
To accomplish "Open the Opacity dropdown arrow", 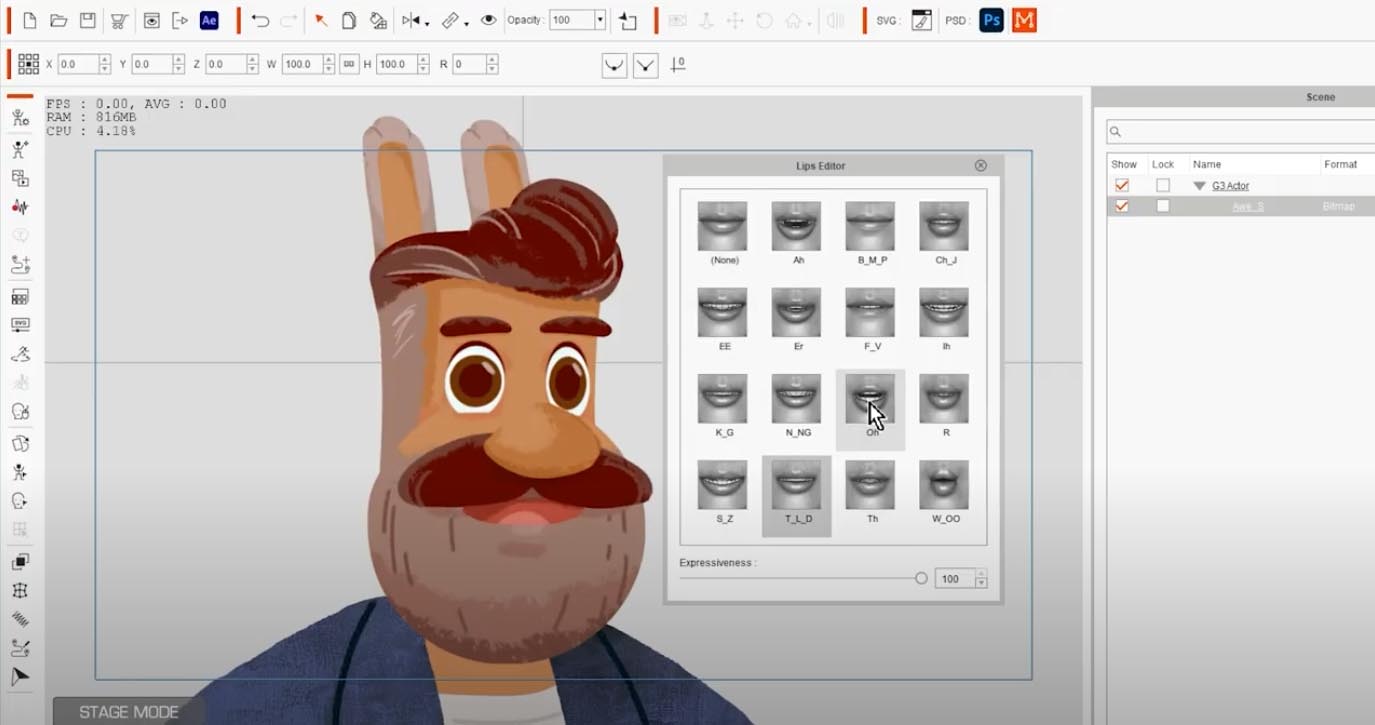I will point(599,20).
